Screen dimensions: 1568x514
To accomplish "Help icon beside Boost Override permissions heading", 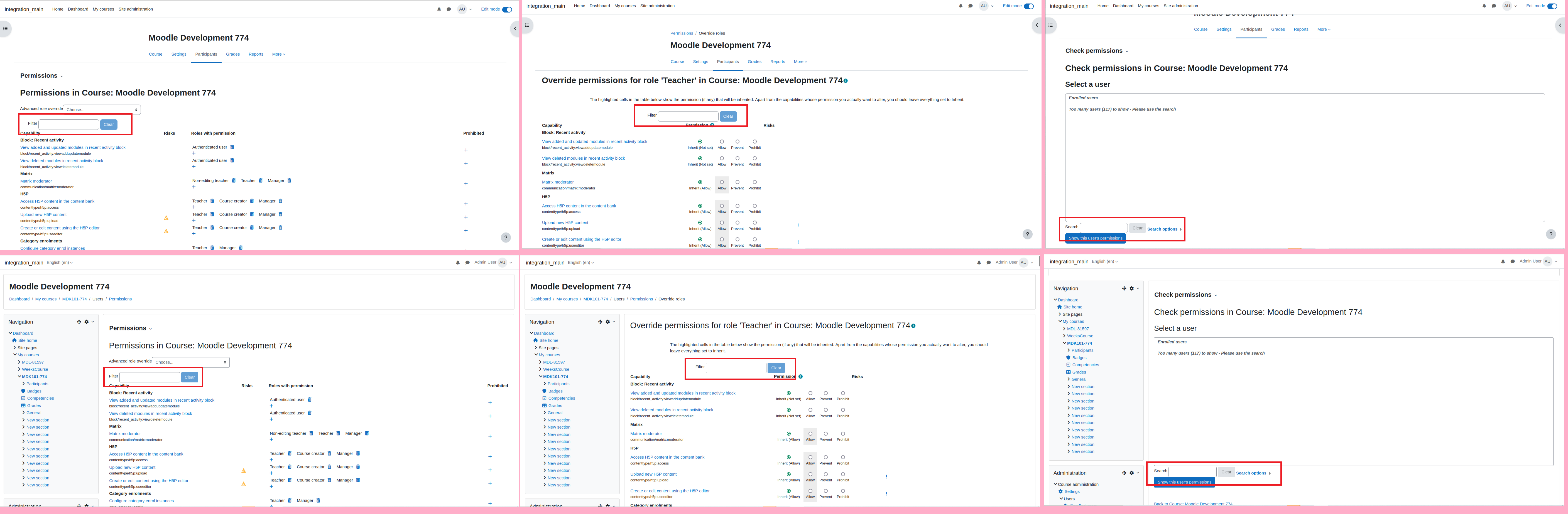I will tap(846, 81).
